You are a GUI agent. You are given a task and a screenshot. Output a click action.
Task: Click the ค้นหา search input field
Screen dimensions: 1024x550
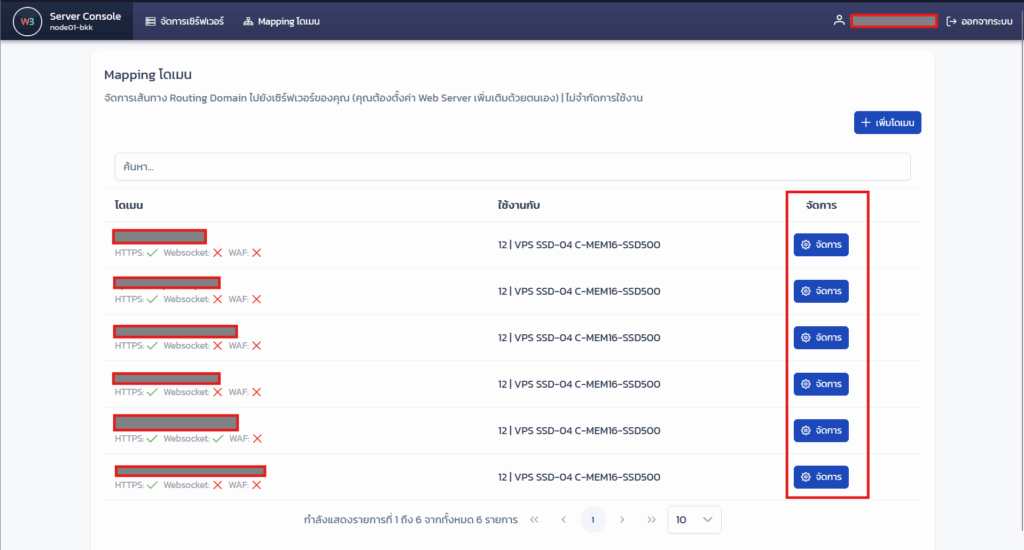click(512, 167)
